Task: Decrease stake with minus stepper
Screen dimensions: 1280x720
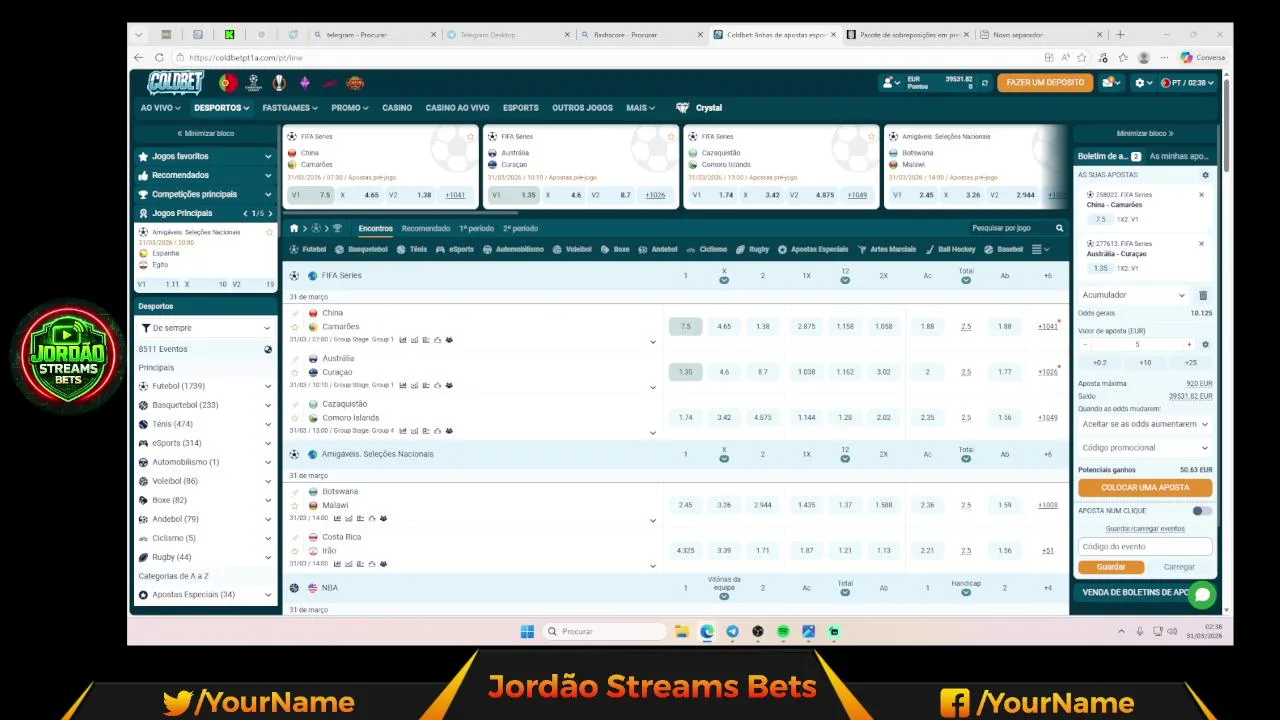Action: [x=1086, y=345]
